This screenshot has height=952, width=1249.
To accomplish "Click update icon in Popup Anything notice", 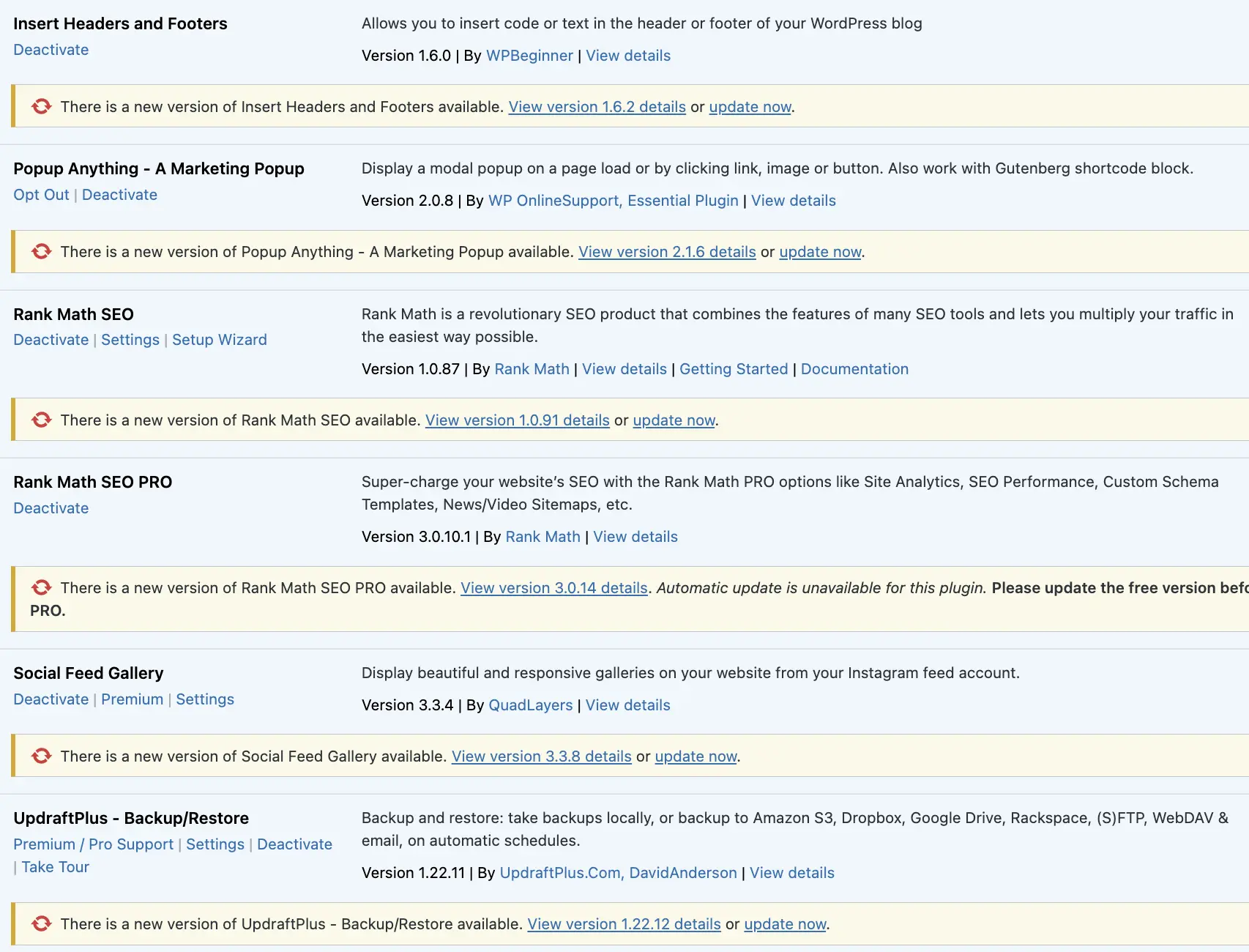I will point(42,252).
